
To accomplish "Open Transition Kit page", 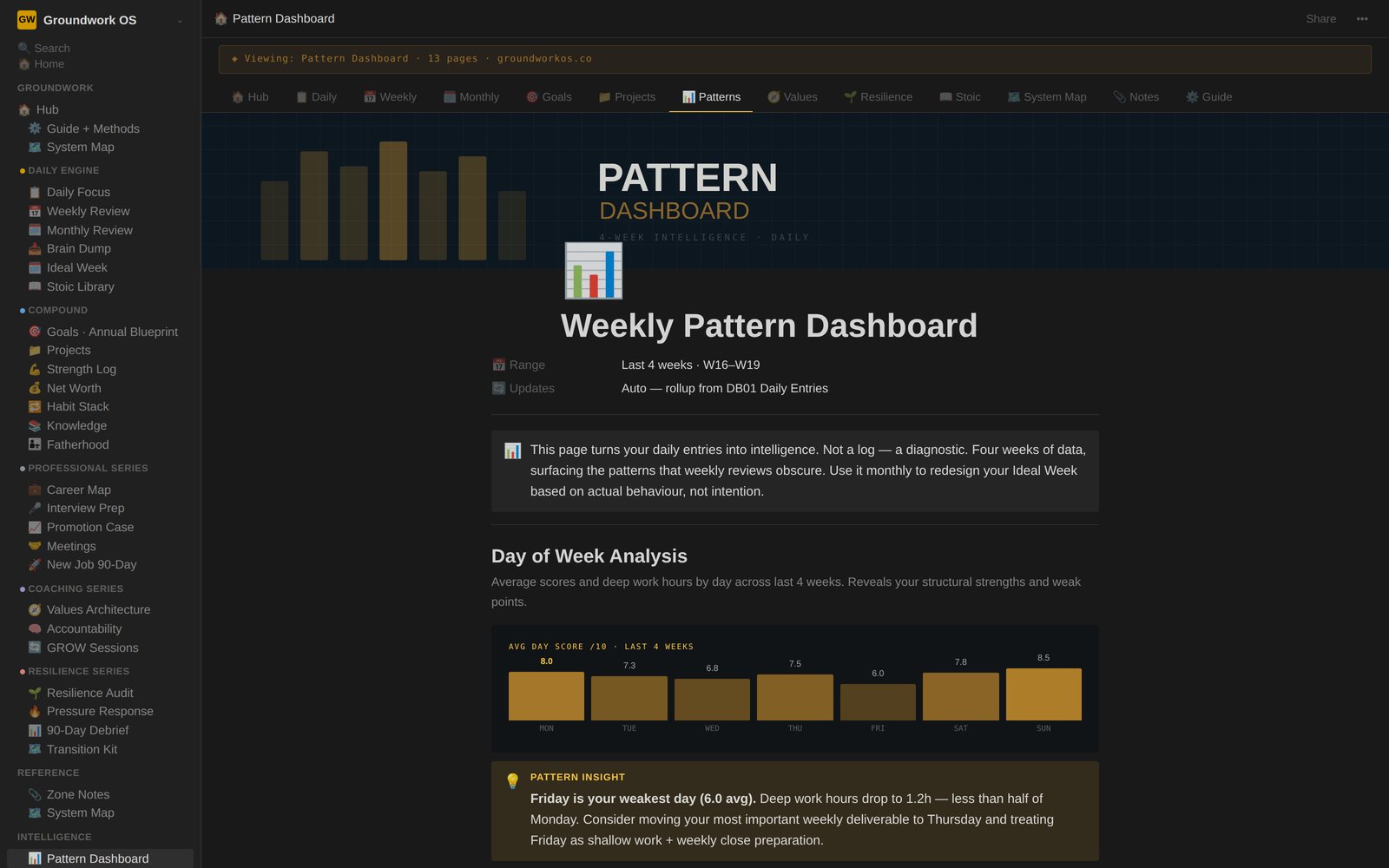I will click(x=100, y=749).
